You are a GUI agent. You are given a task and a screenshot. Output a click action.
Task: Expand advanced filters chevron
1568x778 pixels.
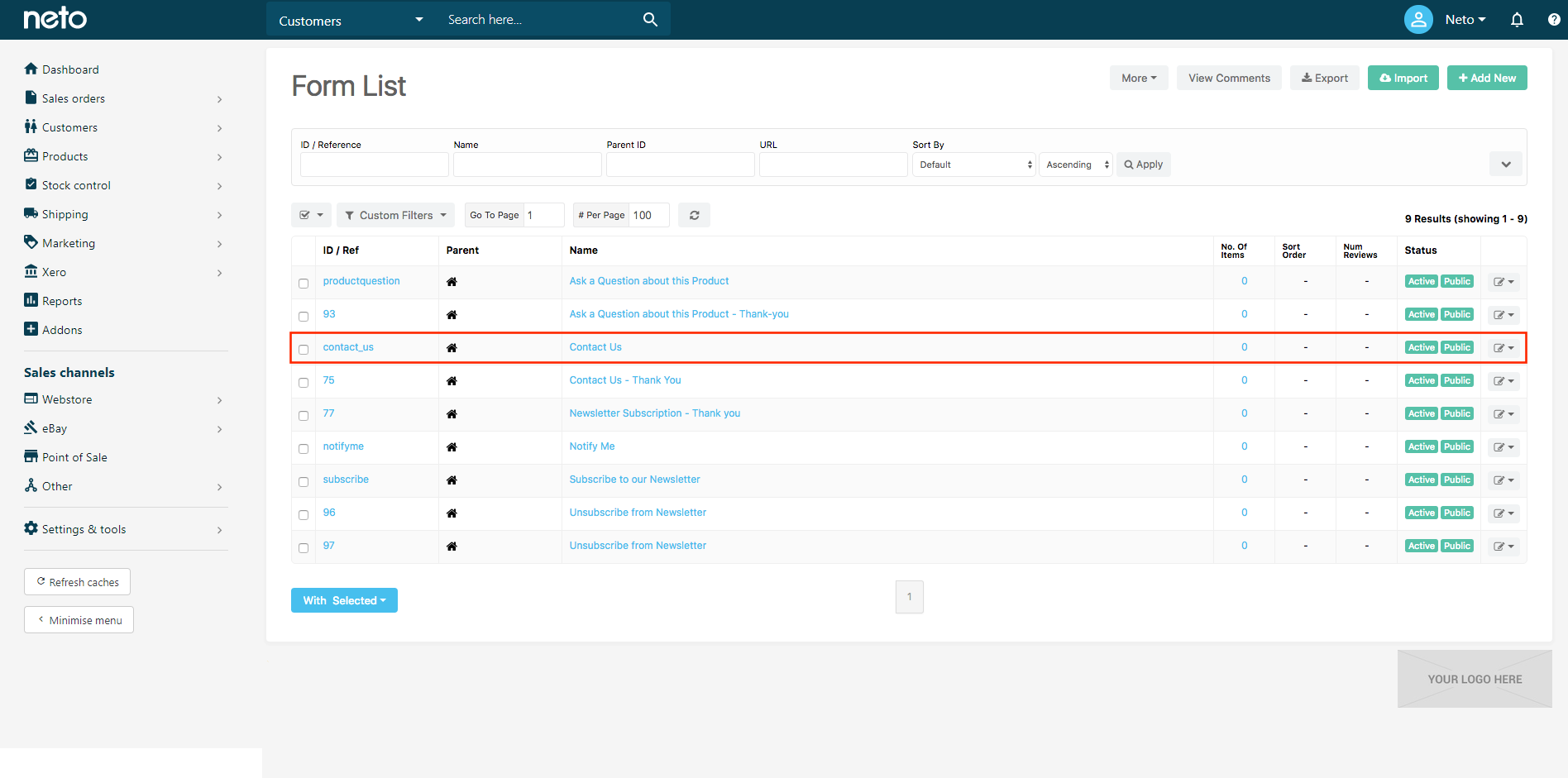pos(1506,164)
